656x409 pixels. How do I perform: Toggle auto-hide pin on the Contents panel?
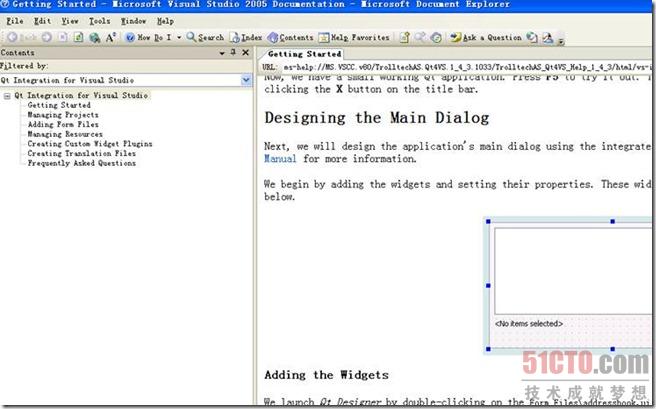(x=233, y=52)
